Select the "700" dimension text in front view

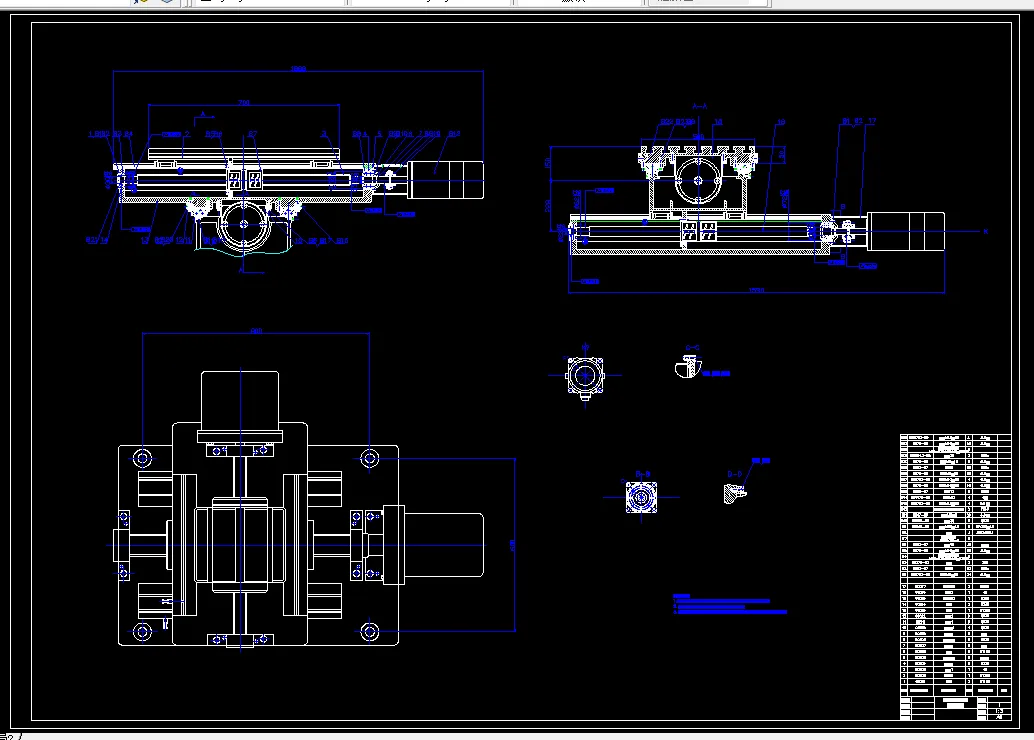244,103
